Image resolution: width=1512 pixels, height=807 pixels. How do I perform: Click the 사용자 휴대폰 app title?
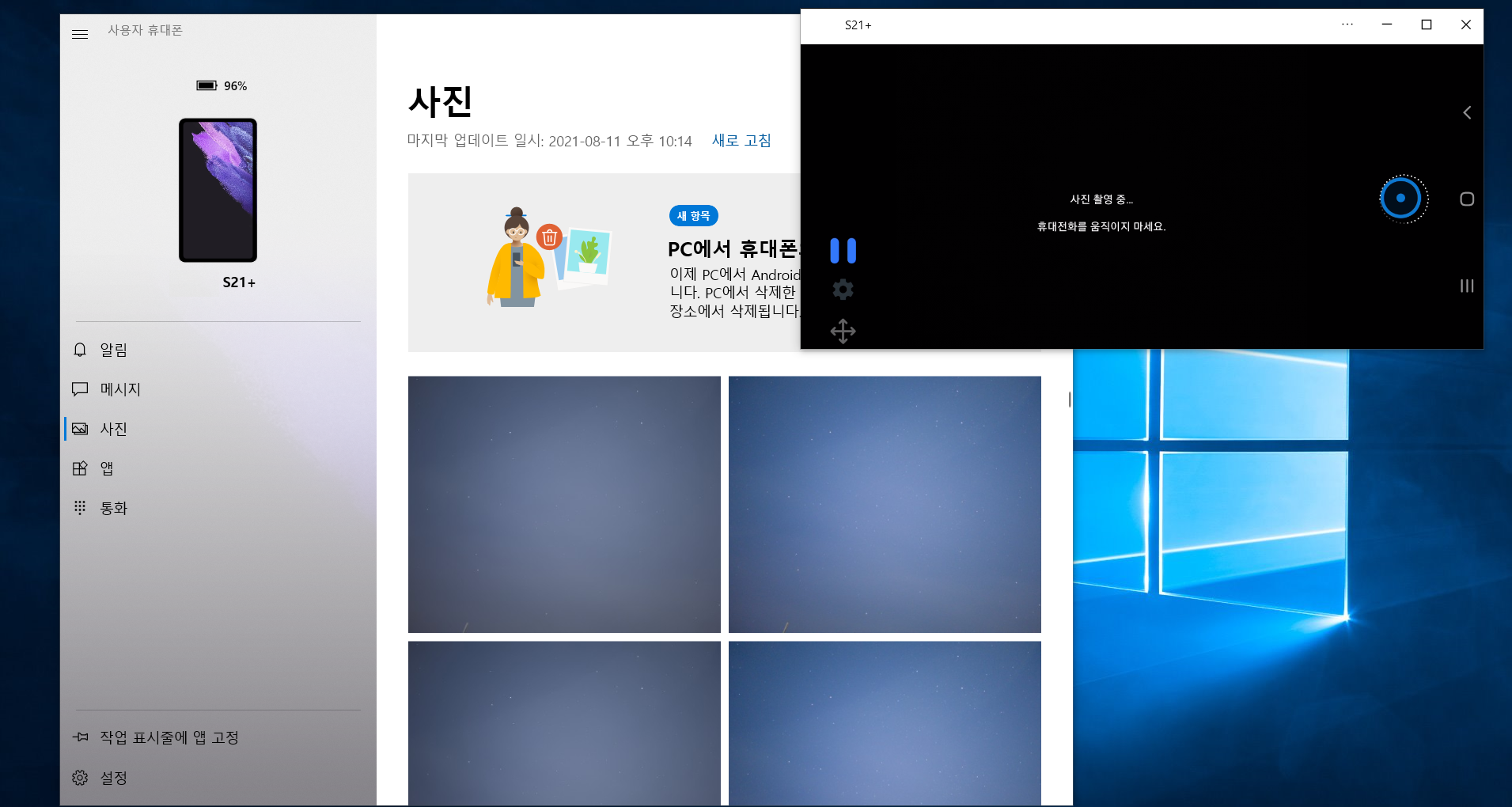tap(145, 30)
